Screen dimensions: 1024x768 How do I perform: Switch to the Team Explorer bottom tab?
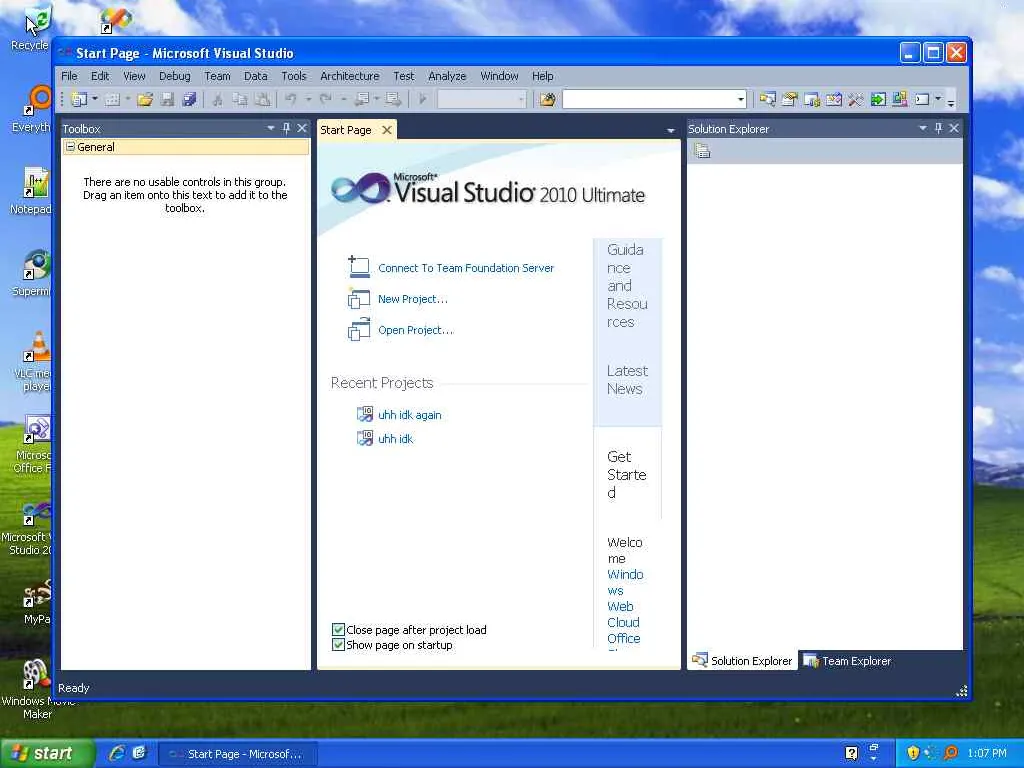coord(847,661)
